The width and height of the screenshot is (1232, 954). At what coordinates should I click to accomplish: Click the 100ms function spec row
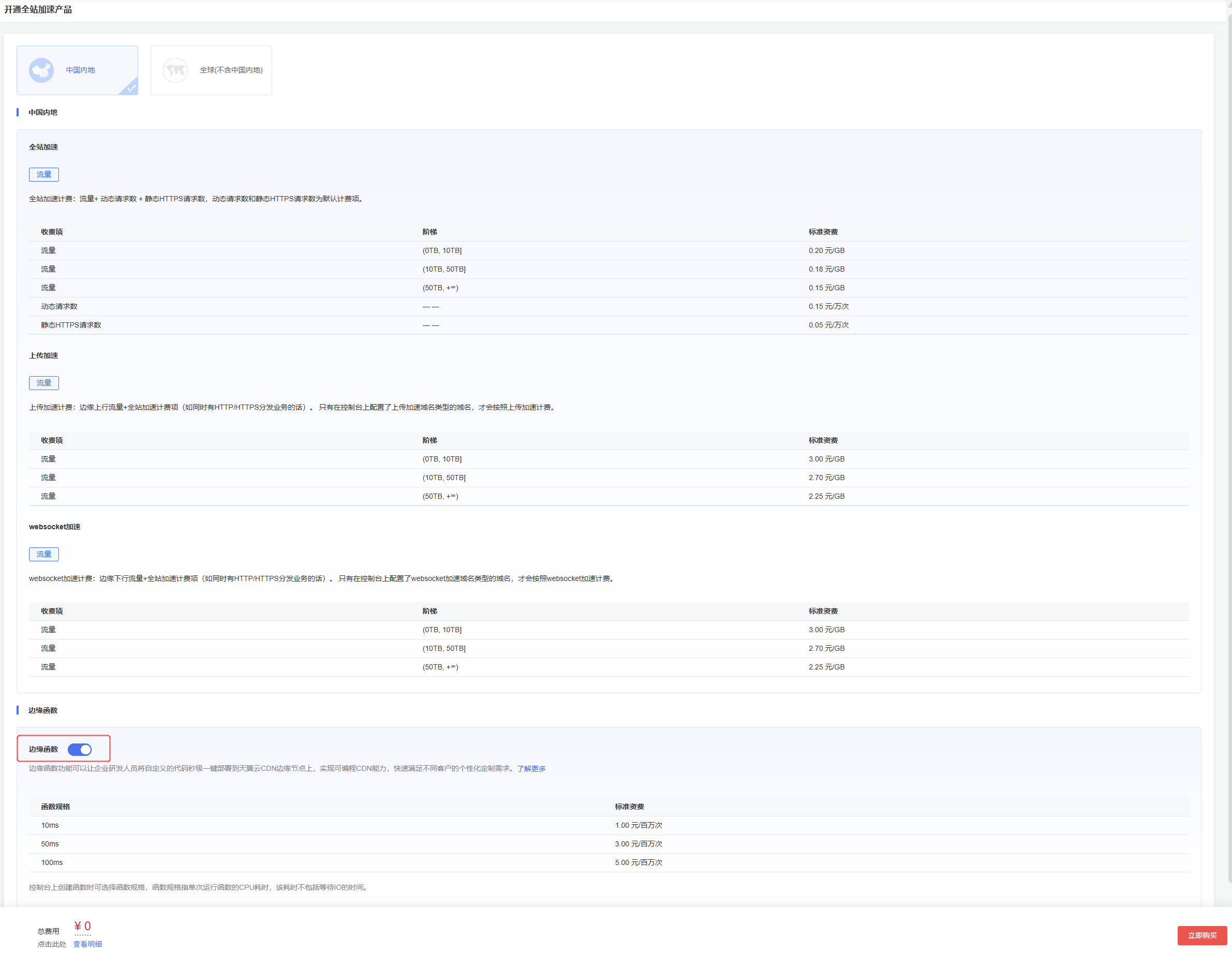tap(52, 862)
